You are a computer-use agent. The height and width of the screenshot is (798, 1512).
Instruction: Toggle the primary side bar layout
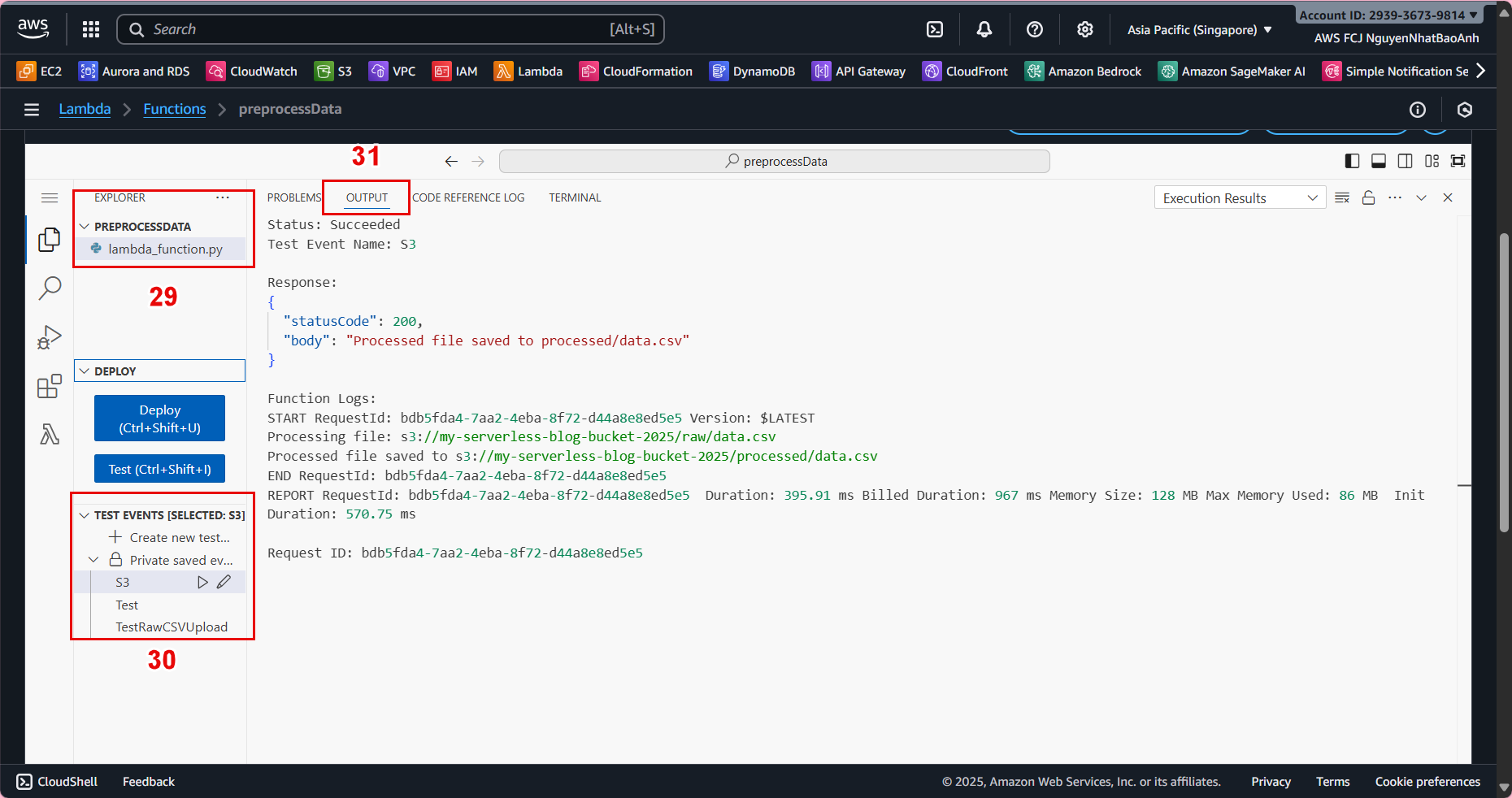tap(1353, 161)
